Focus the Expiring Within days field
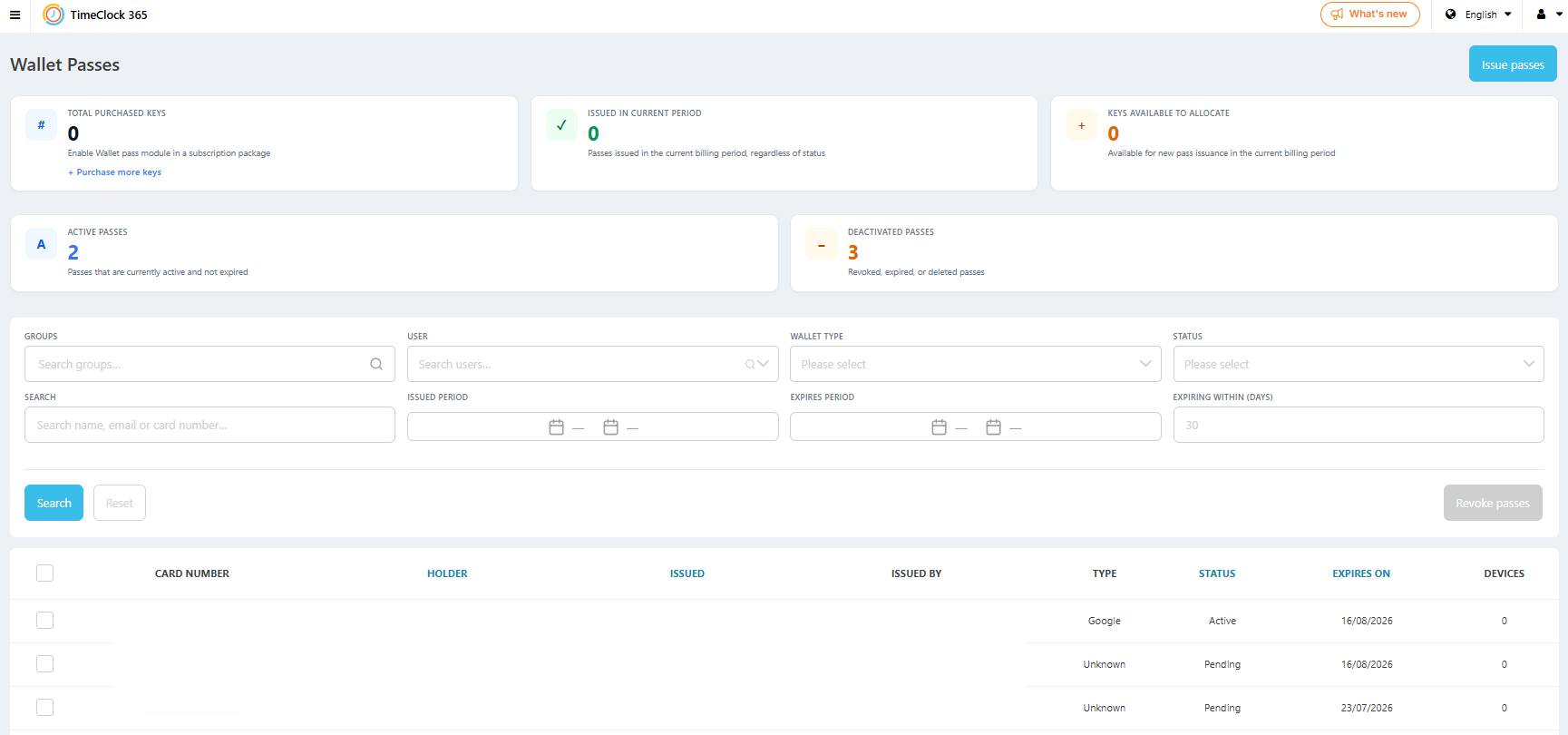Viewport: 1568px width, 735px height. click(x=1359, y=425)
